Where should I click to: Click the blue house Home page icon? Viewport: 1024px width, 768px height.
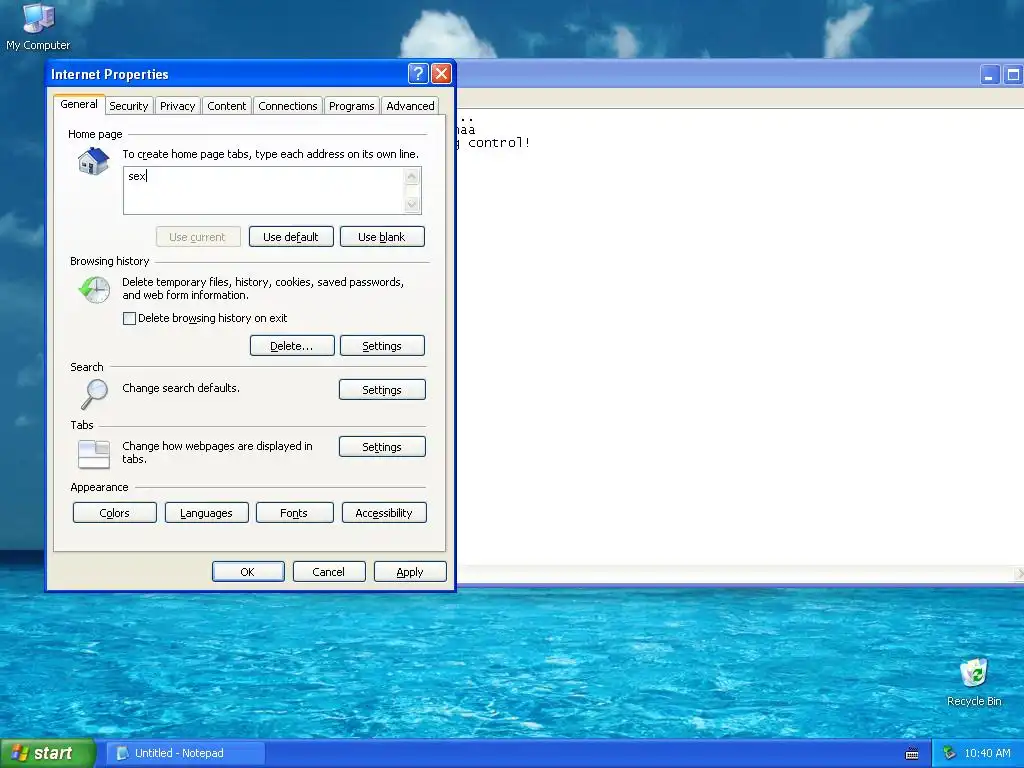click(x=93, y=161)
